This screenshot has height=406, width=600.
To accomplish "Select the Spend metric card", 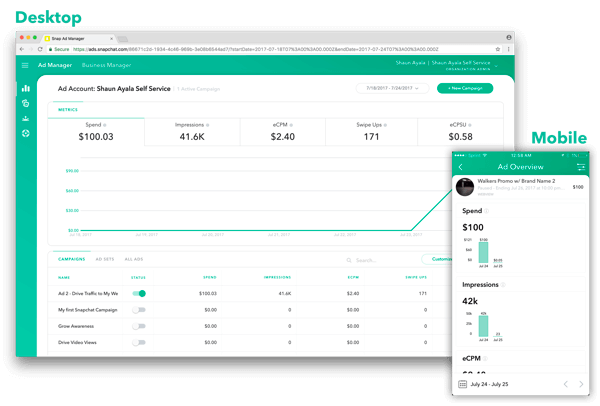I will coord(96,132).
